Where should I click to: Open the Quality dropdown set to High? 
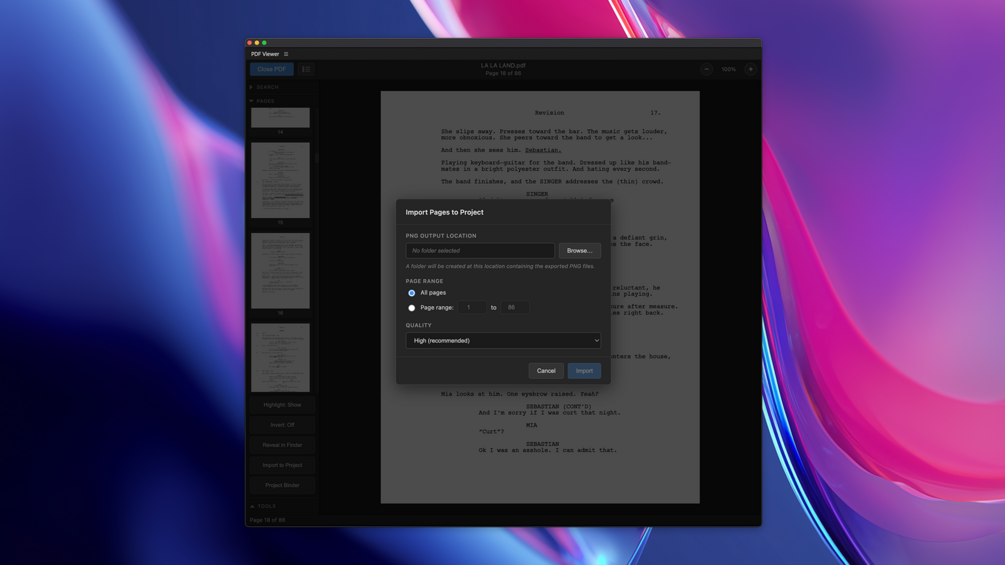(x=503, y=341)
